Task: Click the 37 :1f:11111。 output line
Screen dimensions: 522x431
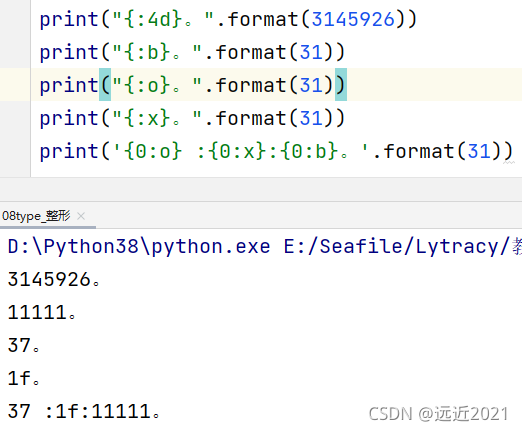Action: click(x=84, y=411)
